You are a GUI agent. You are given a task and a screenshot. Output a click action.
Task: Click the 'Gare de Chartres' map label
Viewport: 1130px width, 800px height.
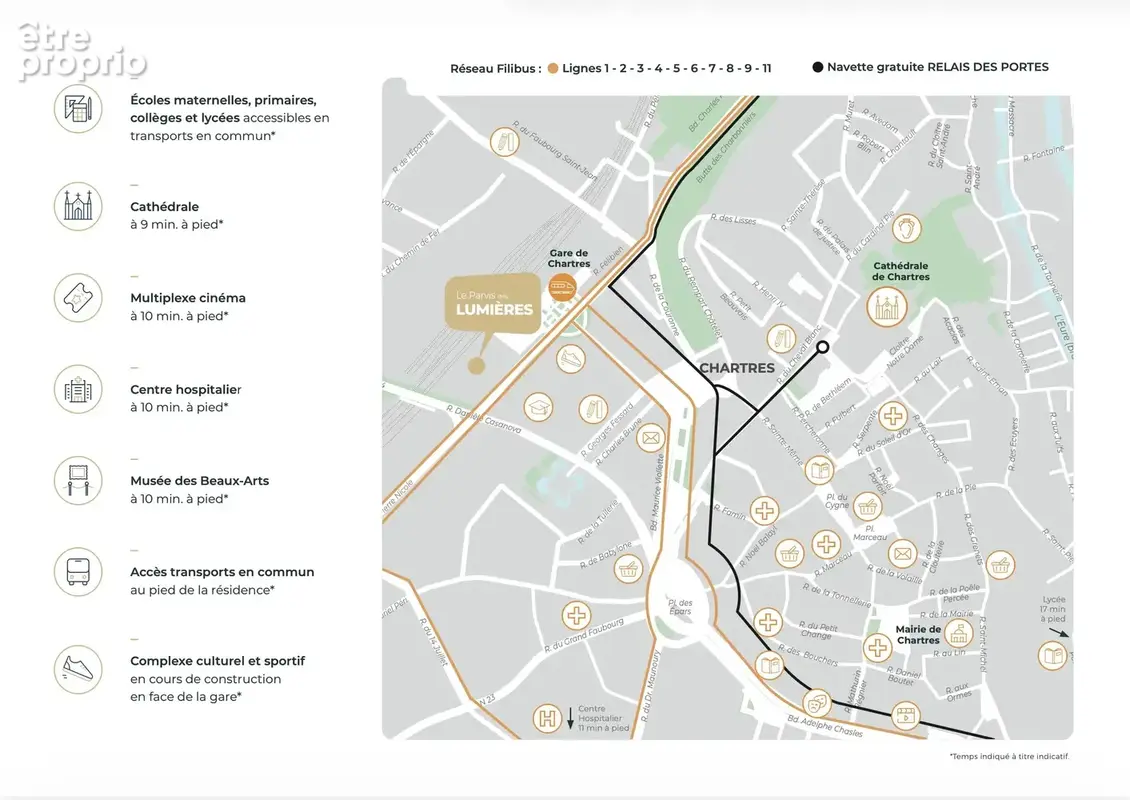[x=569, y=258]
